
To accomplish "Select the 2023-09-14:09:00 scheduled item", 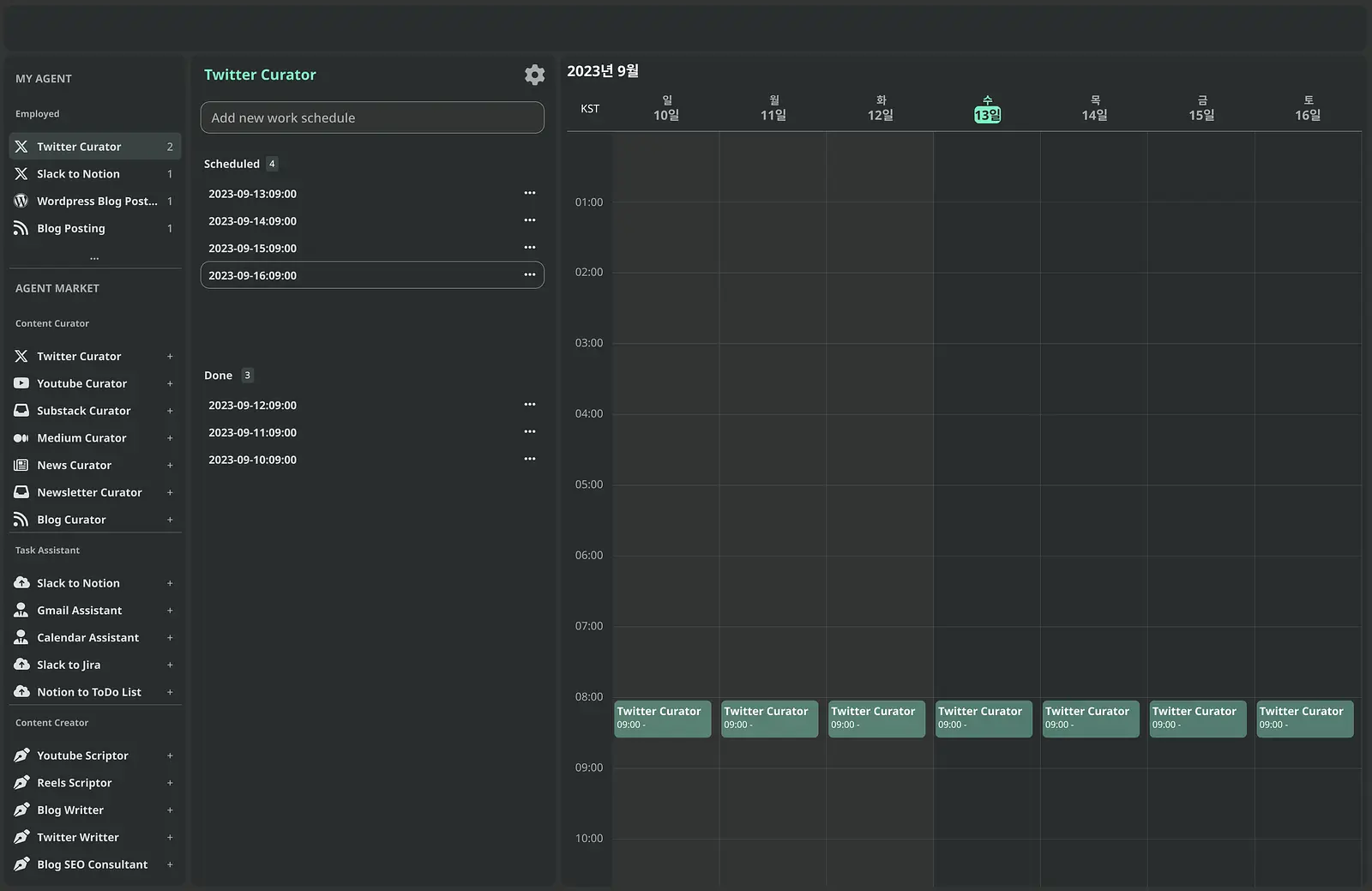I will [372, 221].
